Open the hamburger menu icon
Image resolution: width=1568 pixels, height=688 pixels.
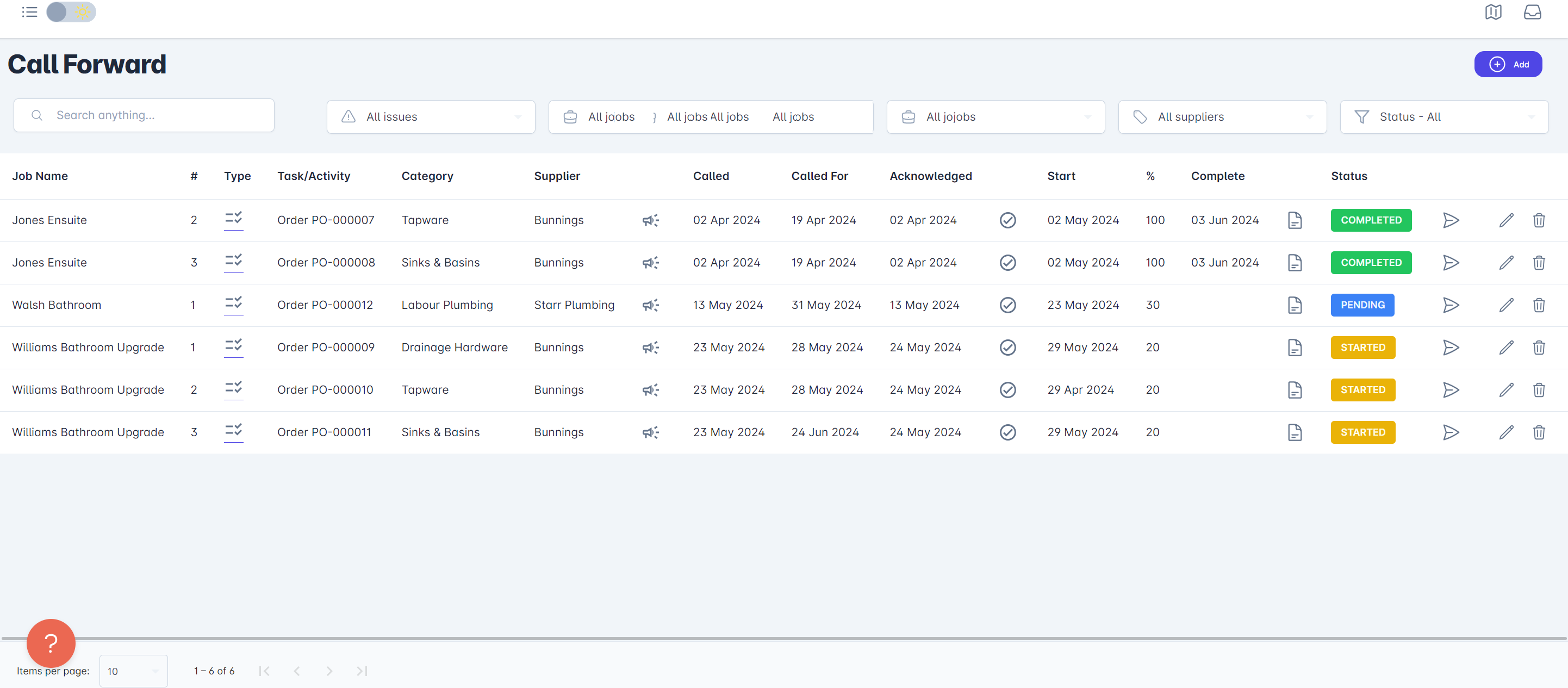pyautogui.click(x=29, y=12)
